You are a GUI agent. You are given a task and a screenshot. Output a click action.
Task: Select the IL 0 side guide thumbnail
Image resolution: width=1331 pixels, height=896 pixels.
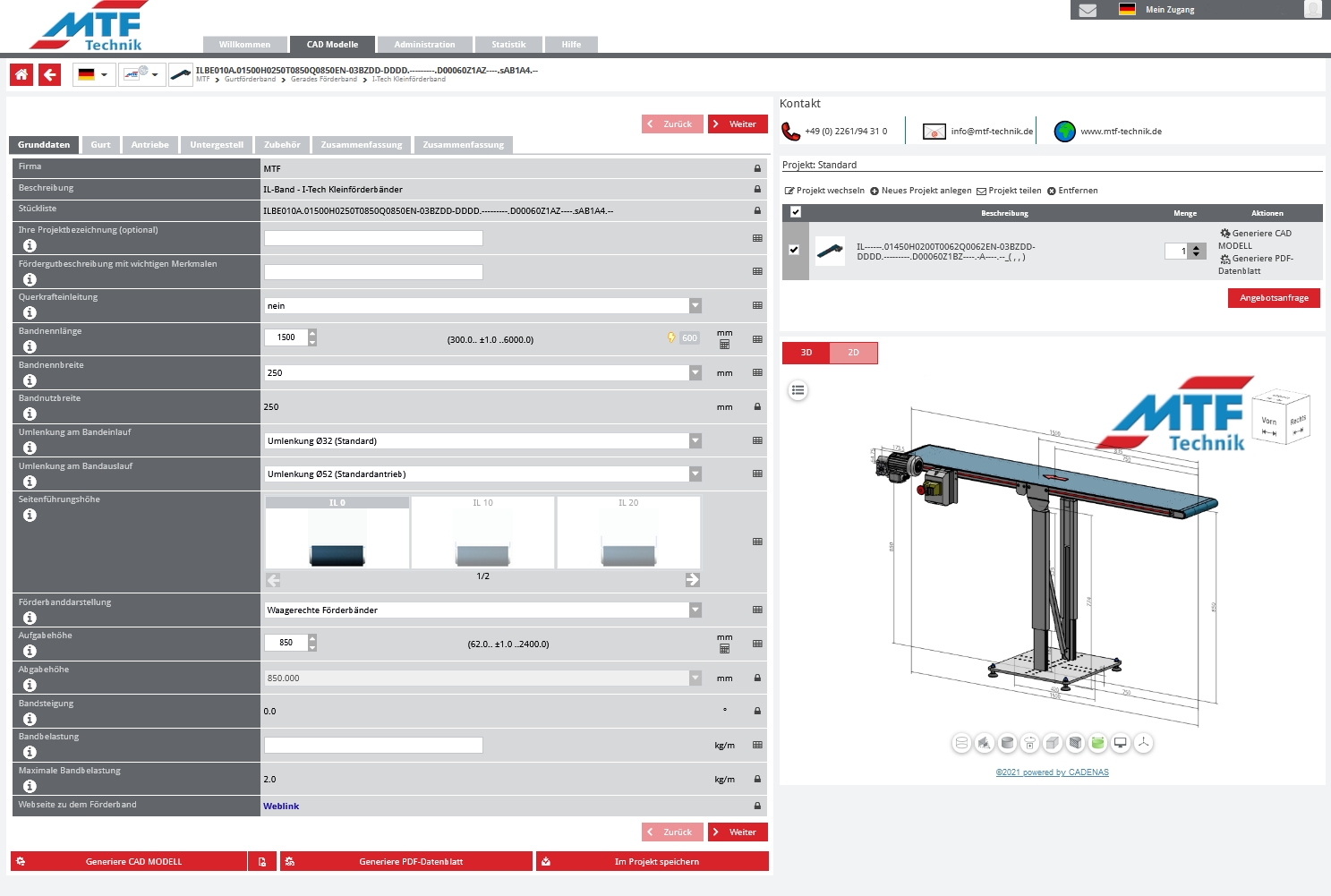pos(337,533)
